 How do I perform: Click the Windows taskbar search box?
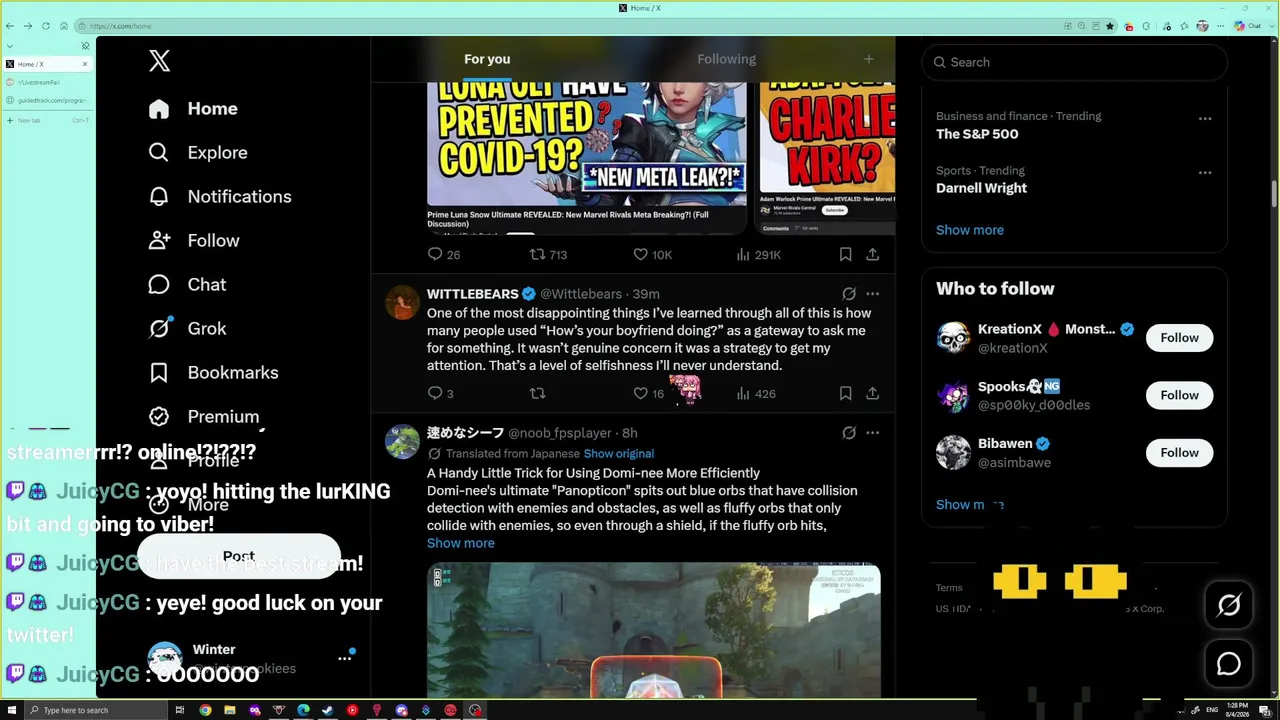(97, 710)
